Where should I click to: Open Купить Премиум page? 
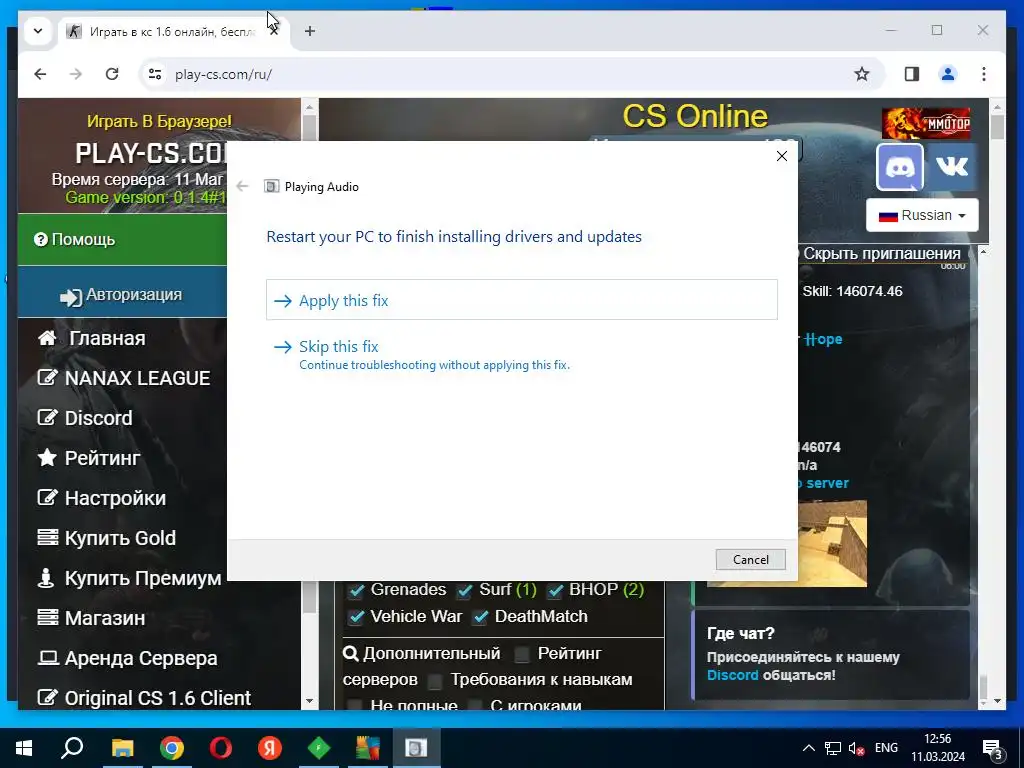pyautogui.click(x=129, y=578)
